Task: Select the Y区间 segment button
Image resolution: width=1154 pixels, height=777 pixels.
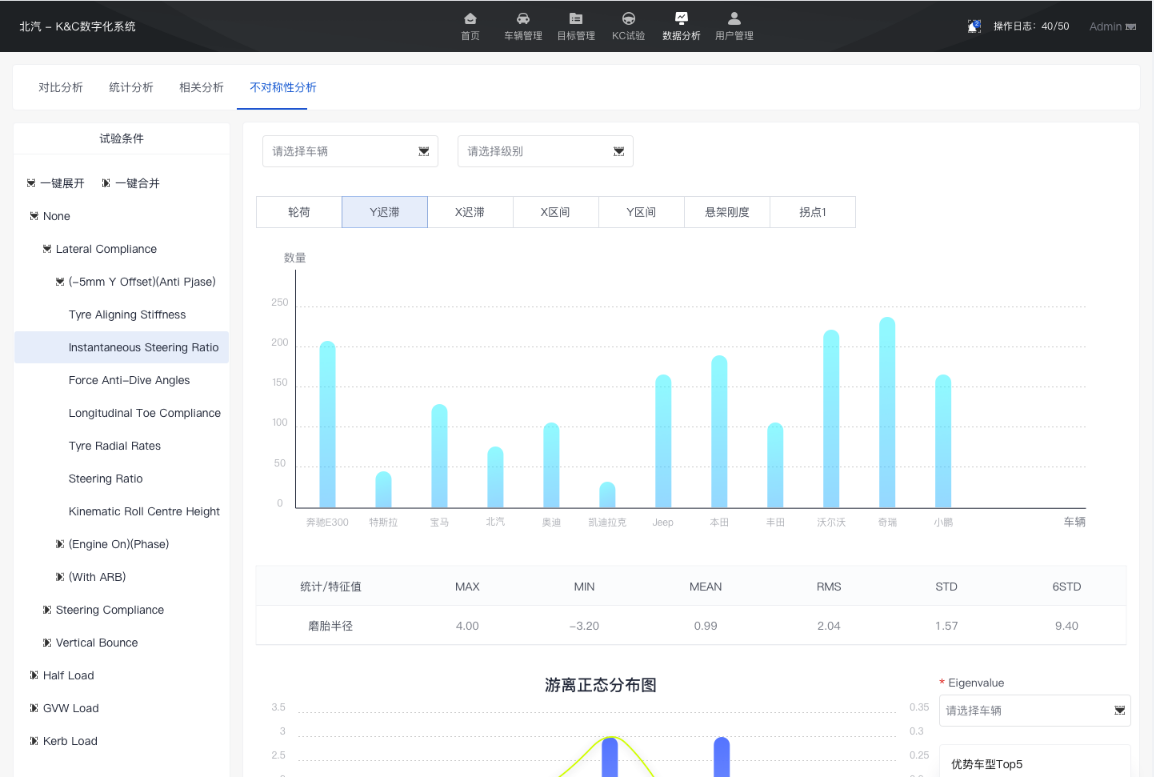Action: (641, 212)
